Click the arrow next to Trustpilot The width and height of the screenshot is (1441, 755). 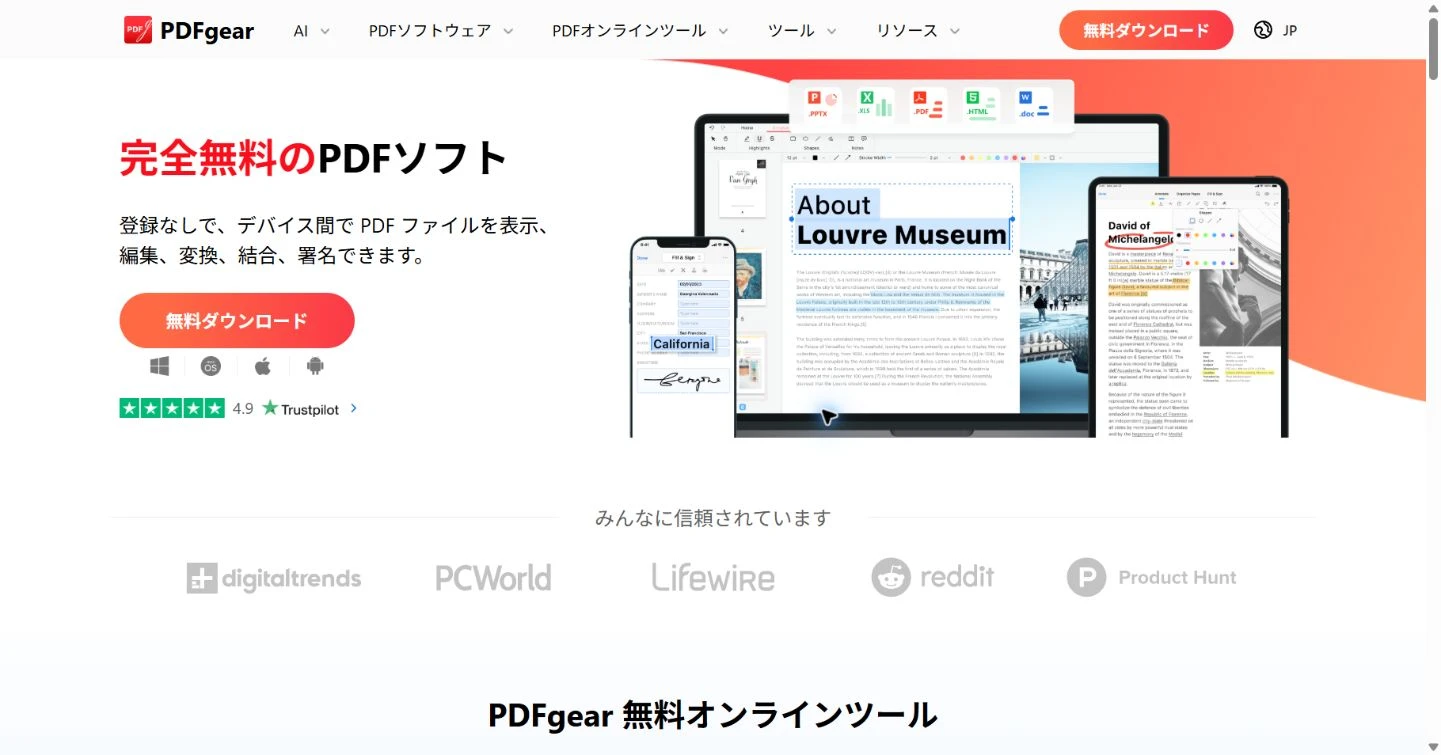(x=354, y=408)
